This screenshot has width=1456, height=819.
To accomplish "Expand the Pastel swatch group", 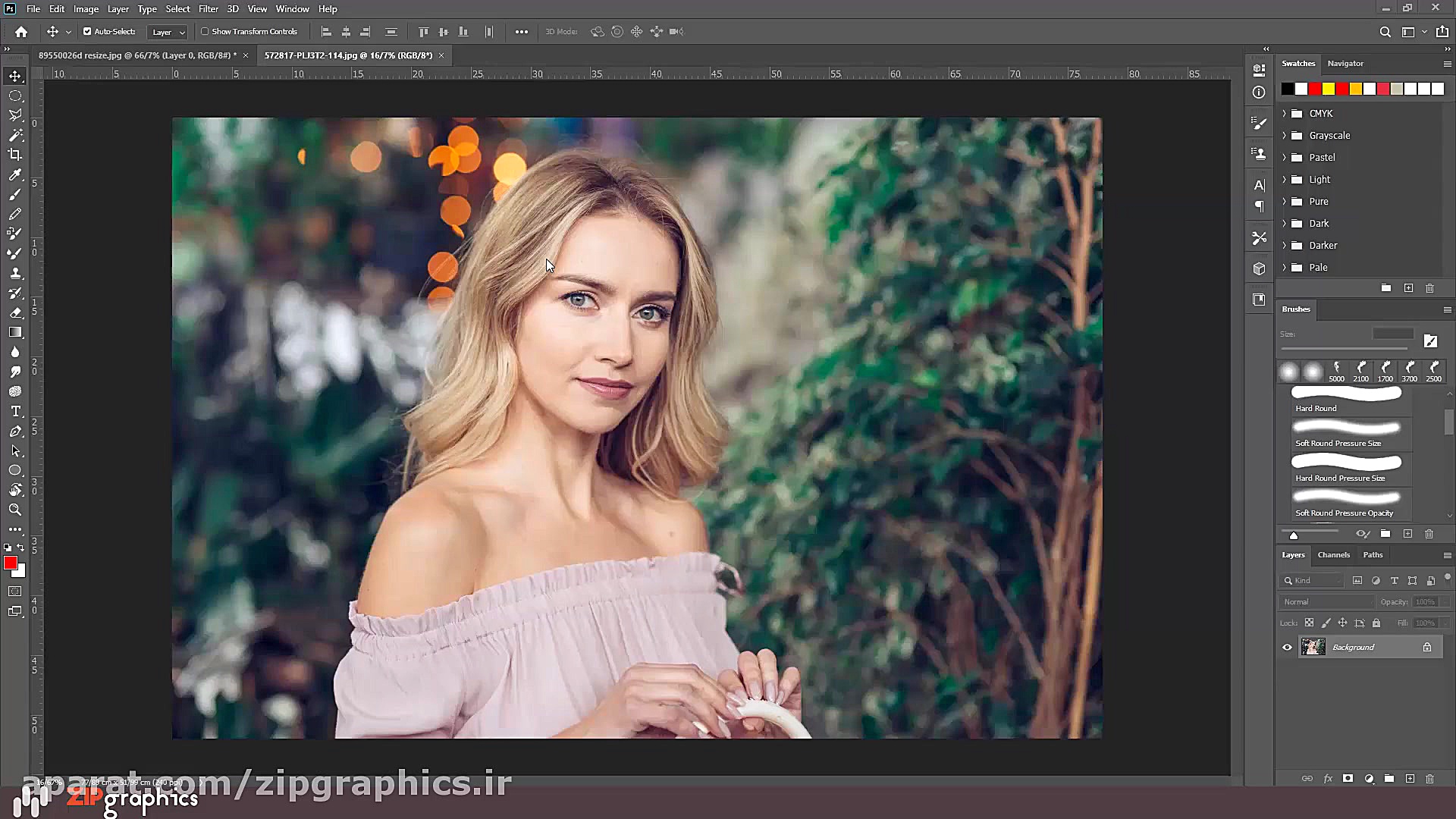I will point(1285,158).
